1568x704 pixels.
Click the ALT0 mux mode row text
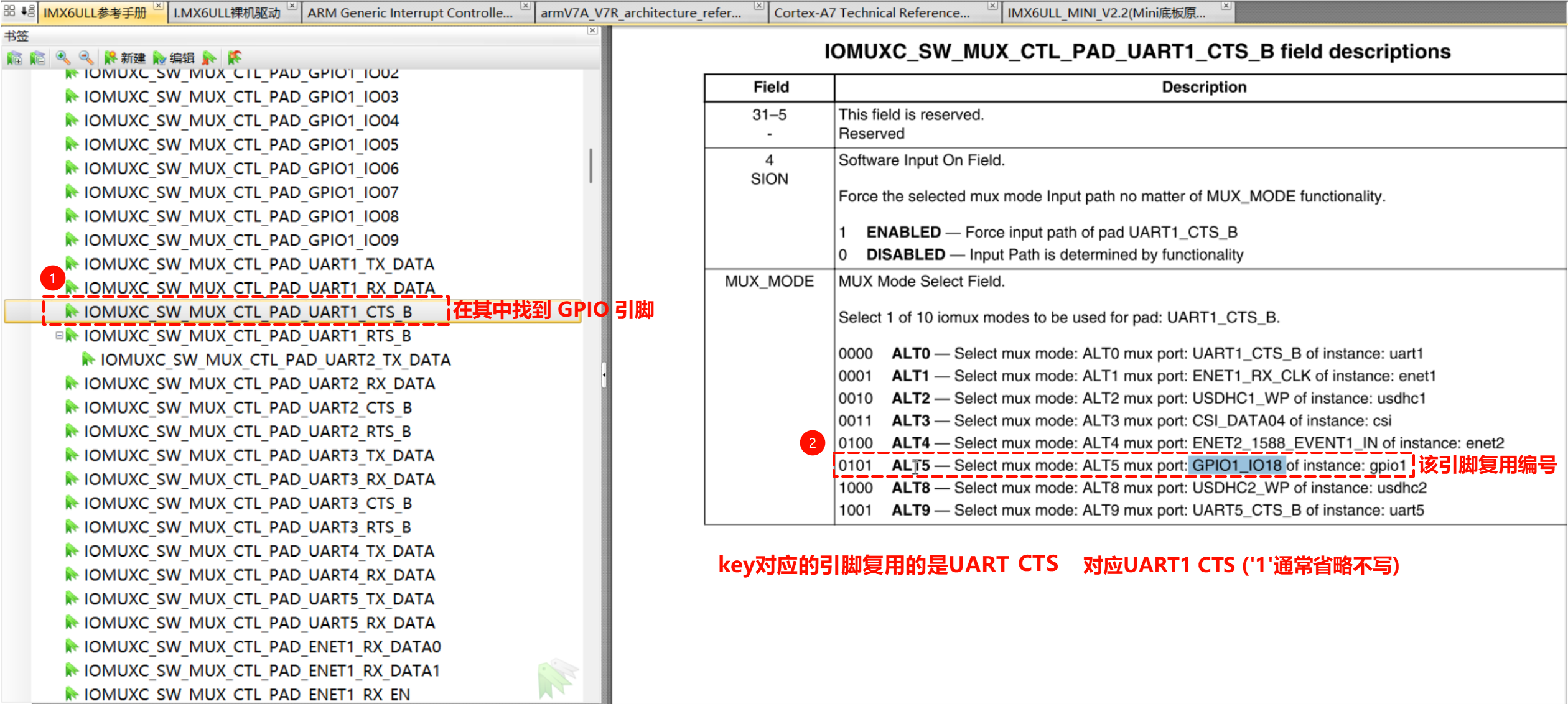click(x=1131, y=354)
